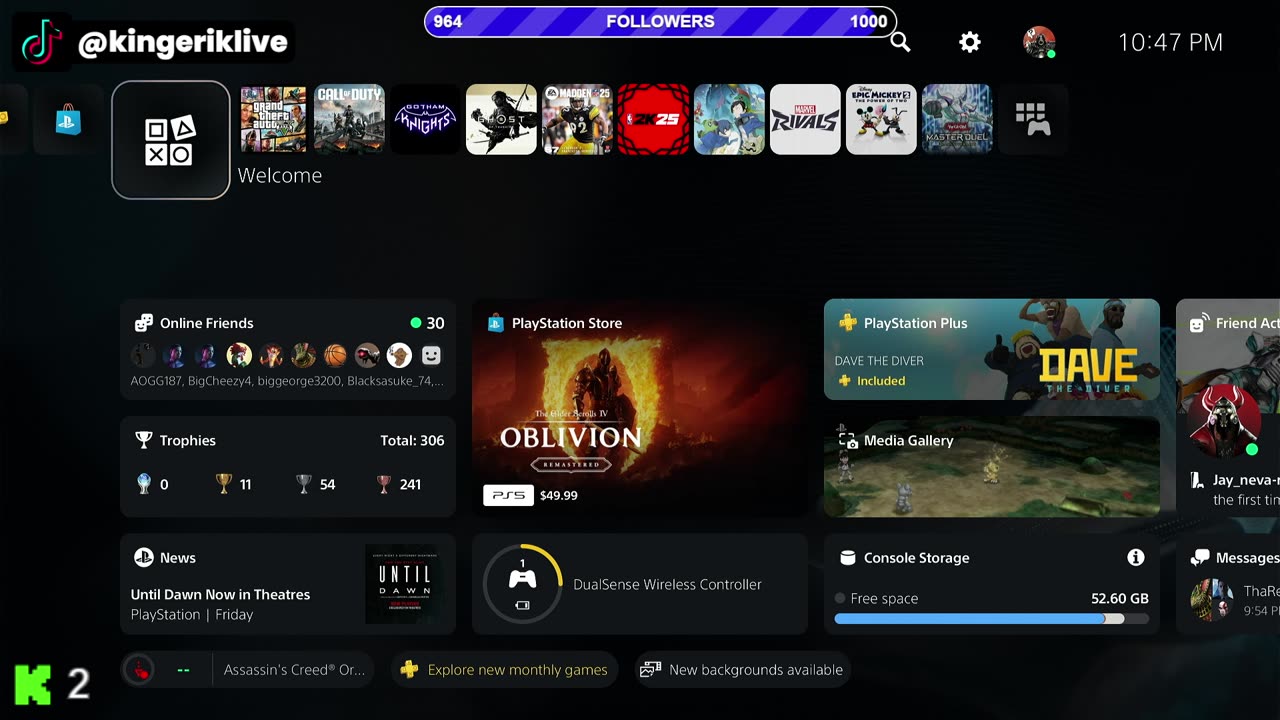Launch the NBA 2K25 game tile
This screenshot has height=720, width=1280.
click(x=653, y=119)
